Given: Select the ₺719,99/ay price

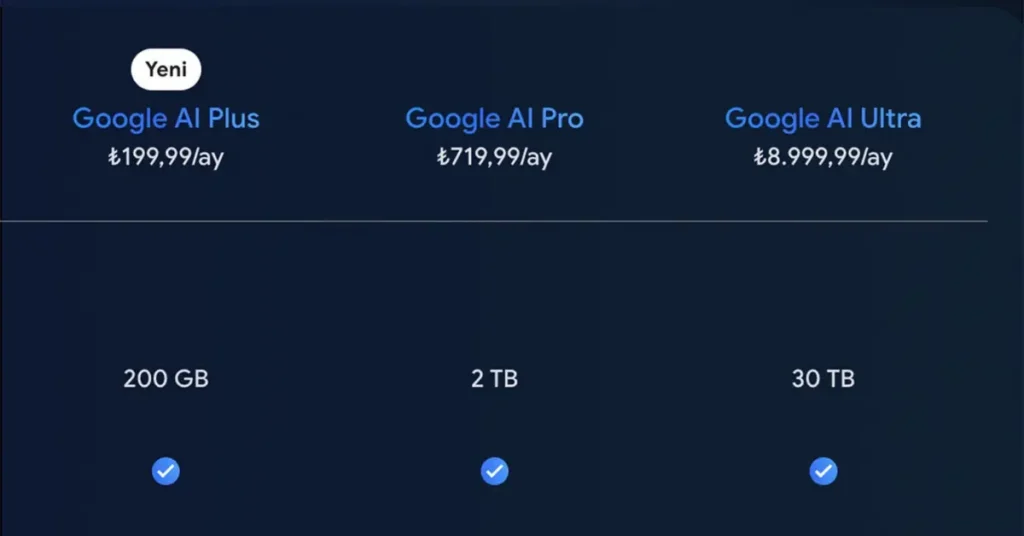Looking at the screenshot, I should tap(495, 158).
